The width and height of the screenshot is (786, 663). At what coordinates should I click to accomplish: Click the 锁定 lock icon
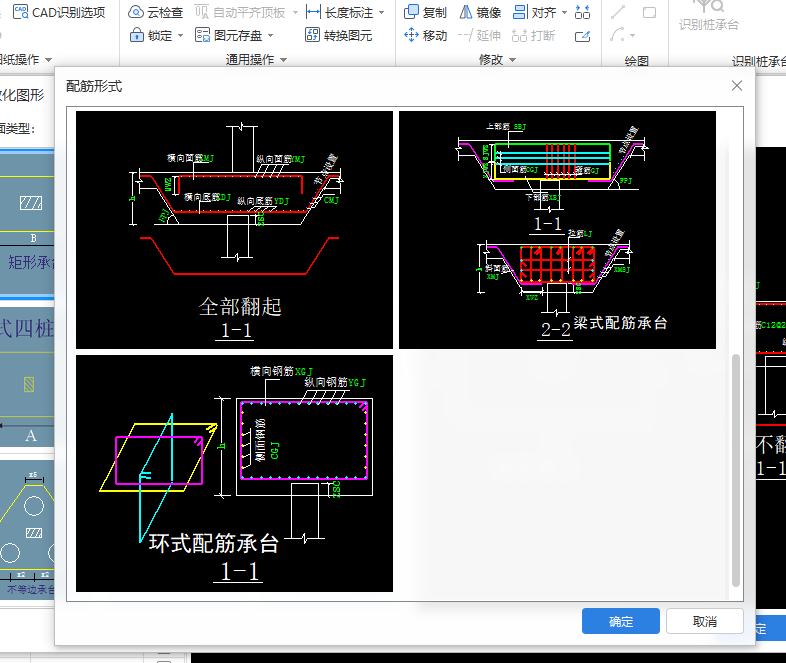coord(136,35)
